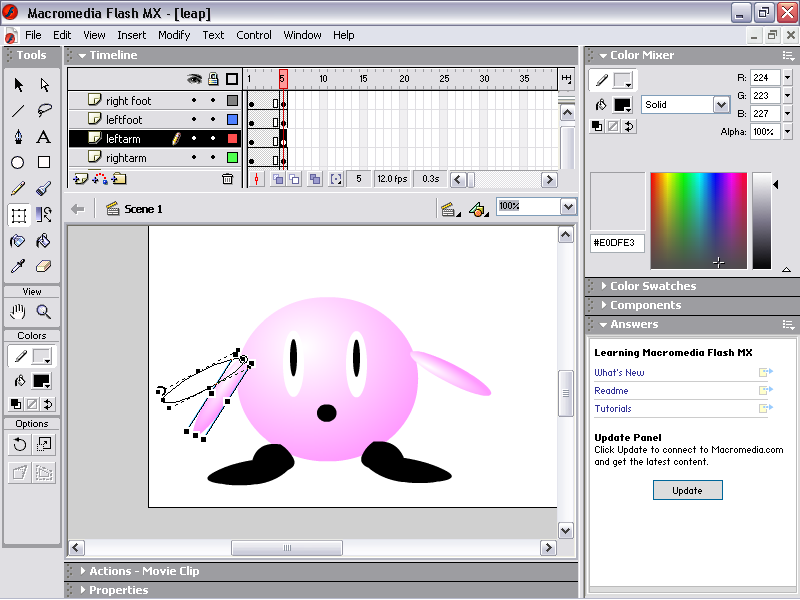Click the hex color value field

coord(616,243)
